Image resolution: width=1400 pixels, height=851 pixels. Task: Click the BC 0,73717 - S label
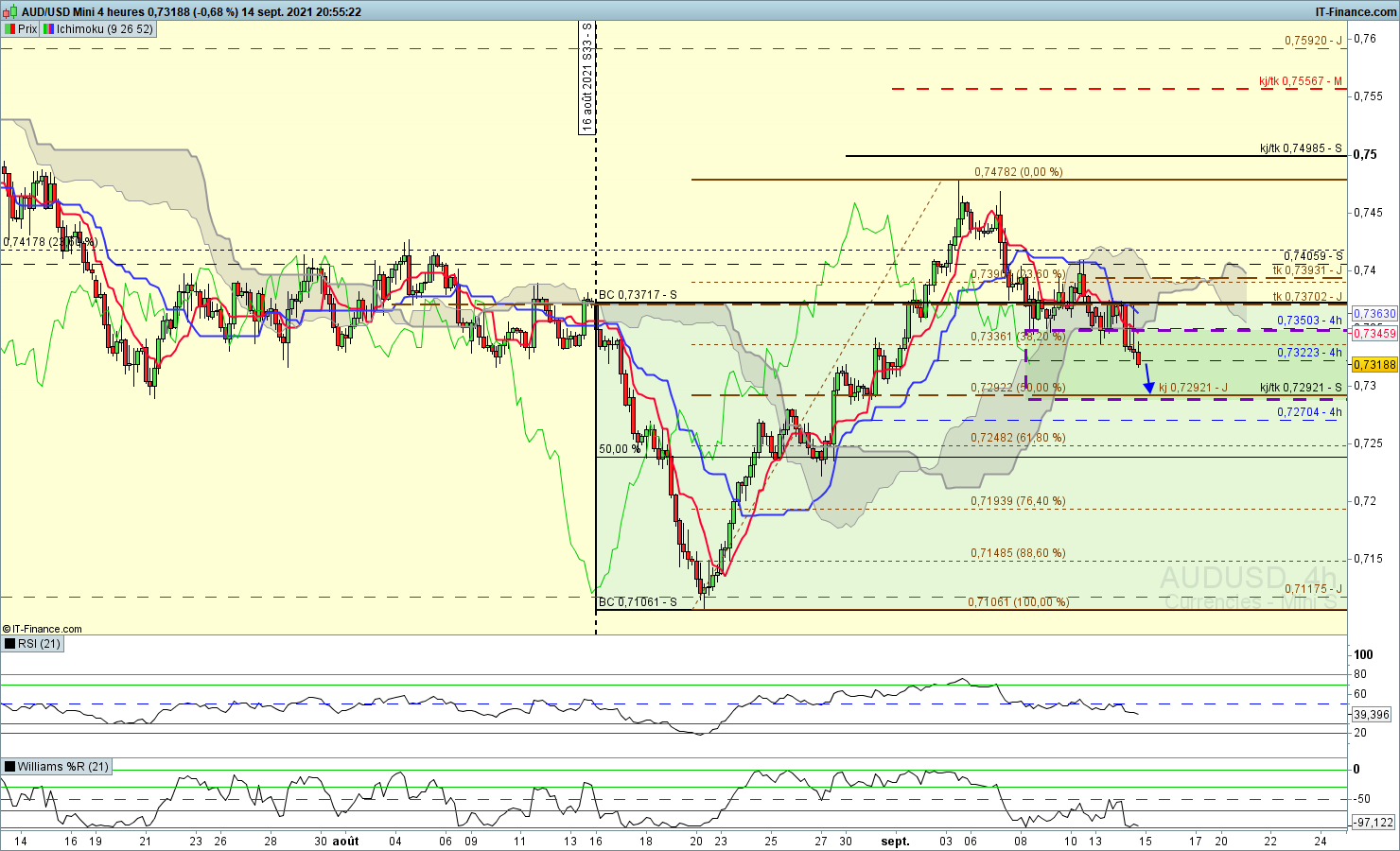tap(638, 295)
